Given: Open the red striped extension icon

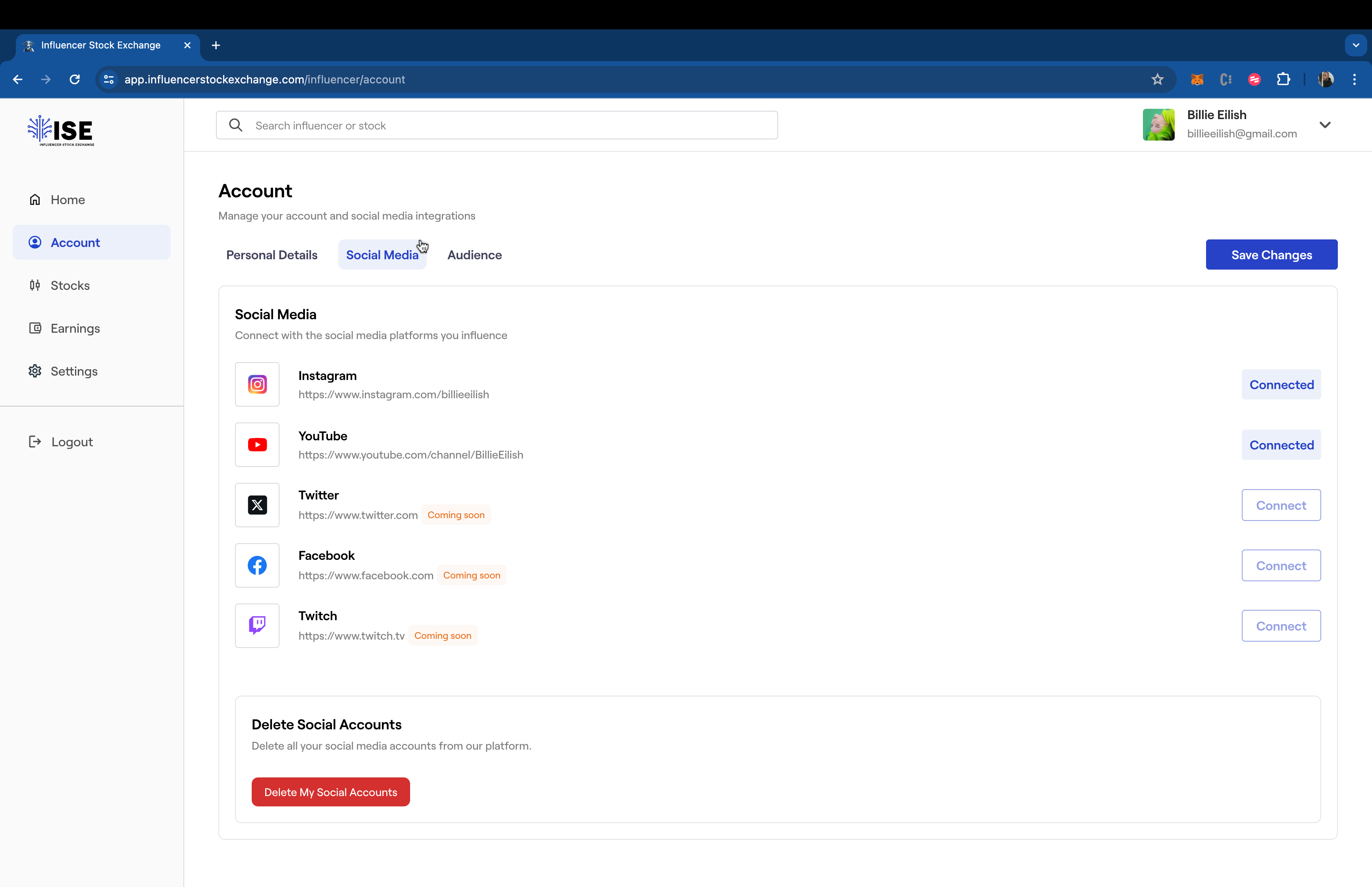Looking at the screenshot, I should (1254, 79).
